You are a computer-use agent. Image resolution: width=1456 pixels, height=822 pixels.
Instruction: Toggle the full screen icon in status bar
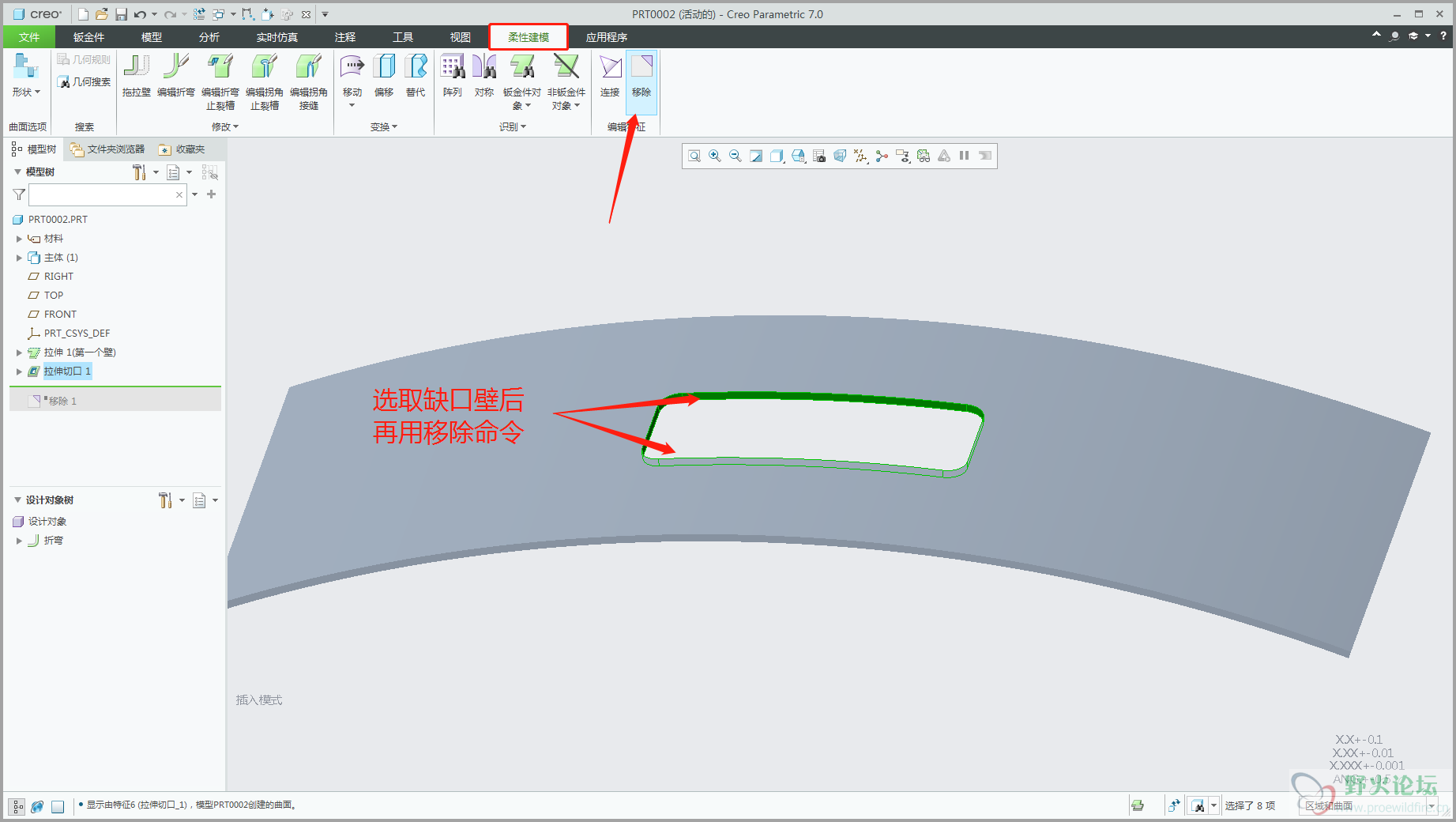(x=58, y=806)
